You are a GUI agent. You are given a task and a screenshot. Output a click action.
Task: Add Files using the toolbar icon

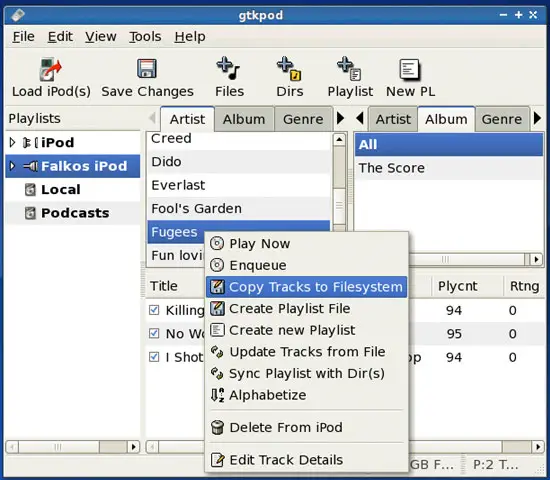click(228, 68)
